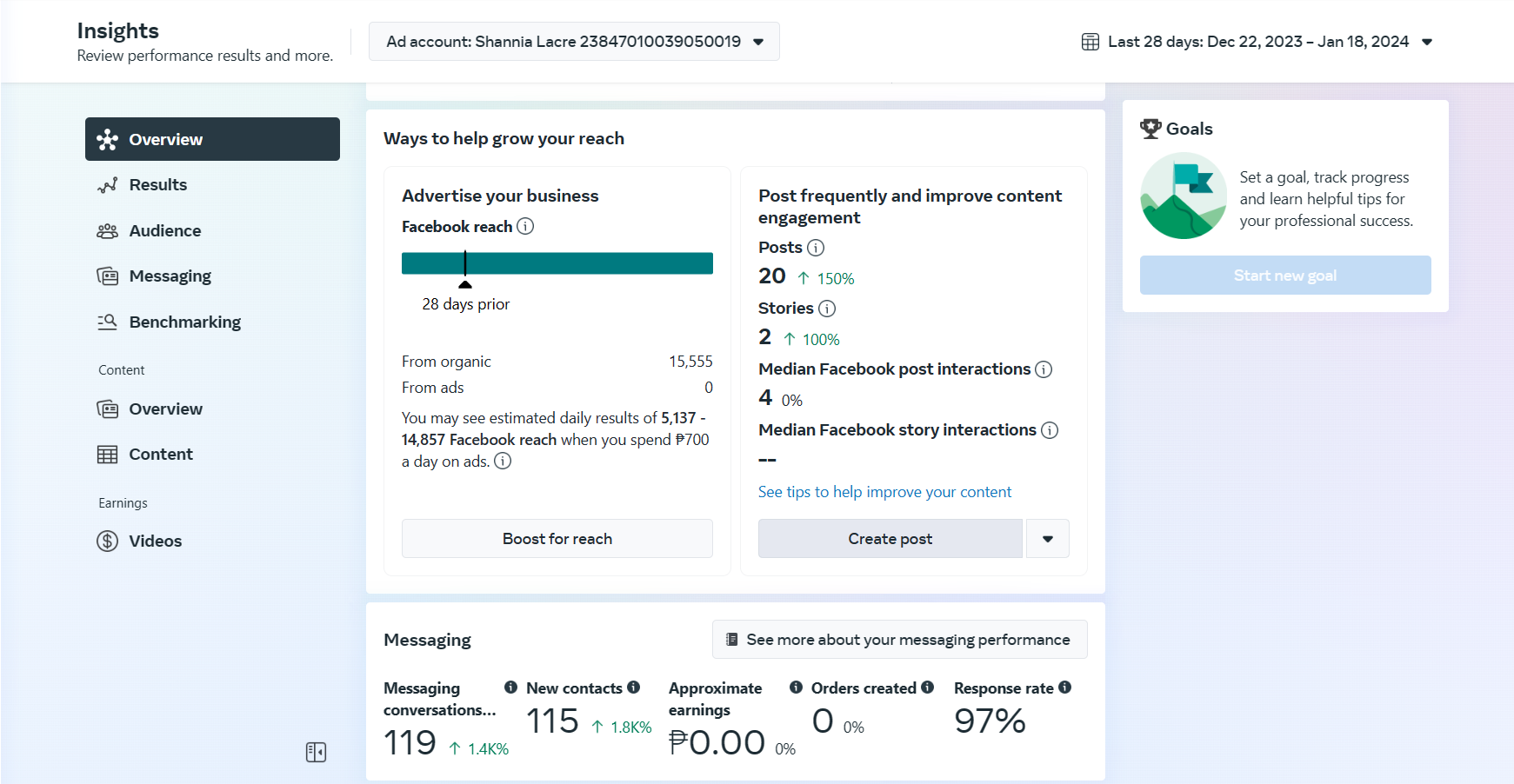1514x784 pixels.
Task: Select Overview in the Insights sidebar
Action: click(x=212, y=139)
